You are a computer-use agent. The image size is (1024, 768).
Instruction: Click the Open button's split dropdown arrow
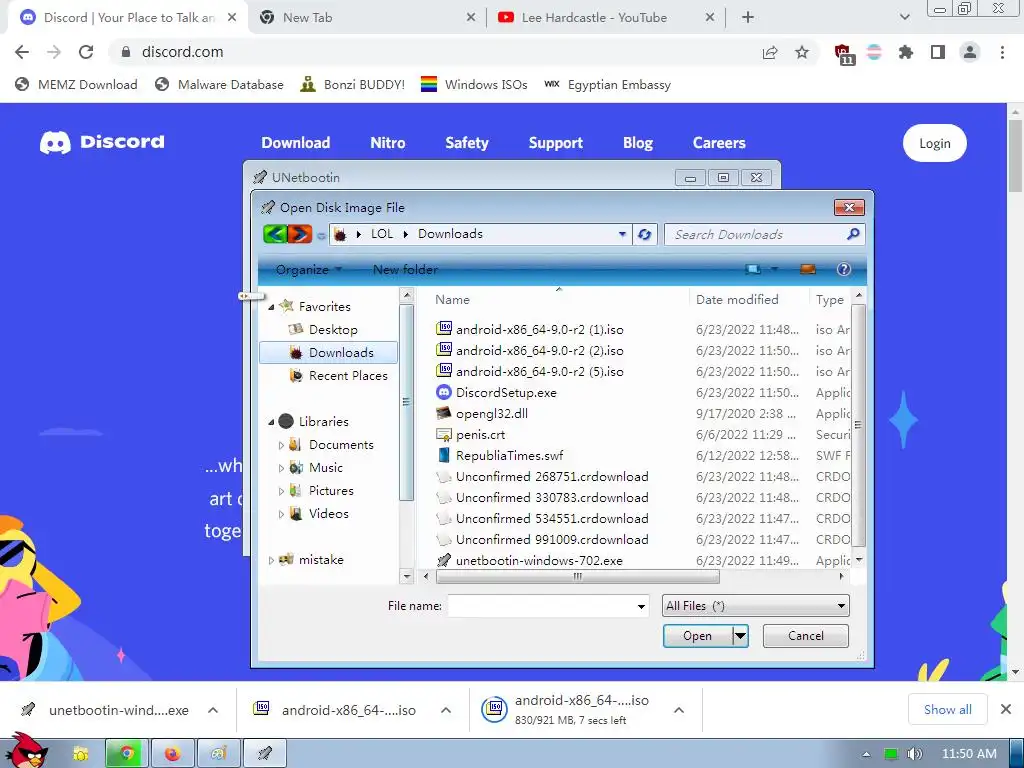tap(740, 635)
